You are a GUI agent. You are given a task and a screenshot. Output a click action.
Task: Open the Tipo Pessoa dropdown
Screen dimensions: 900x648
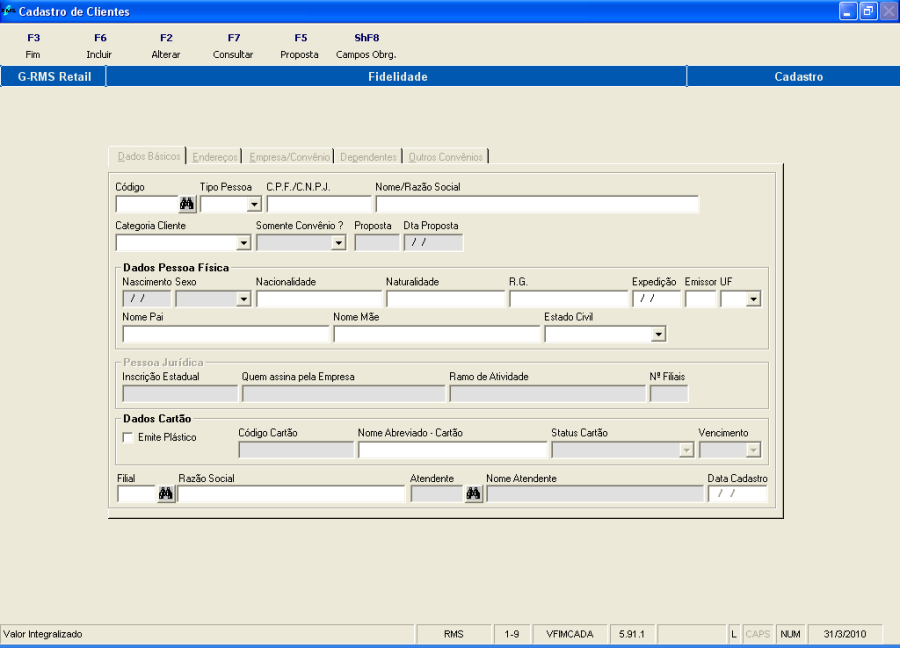pos(254,204)
